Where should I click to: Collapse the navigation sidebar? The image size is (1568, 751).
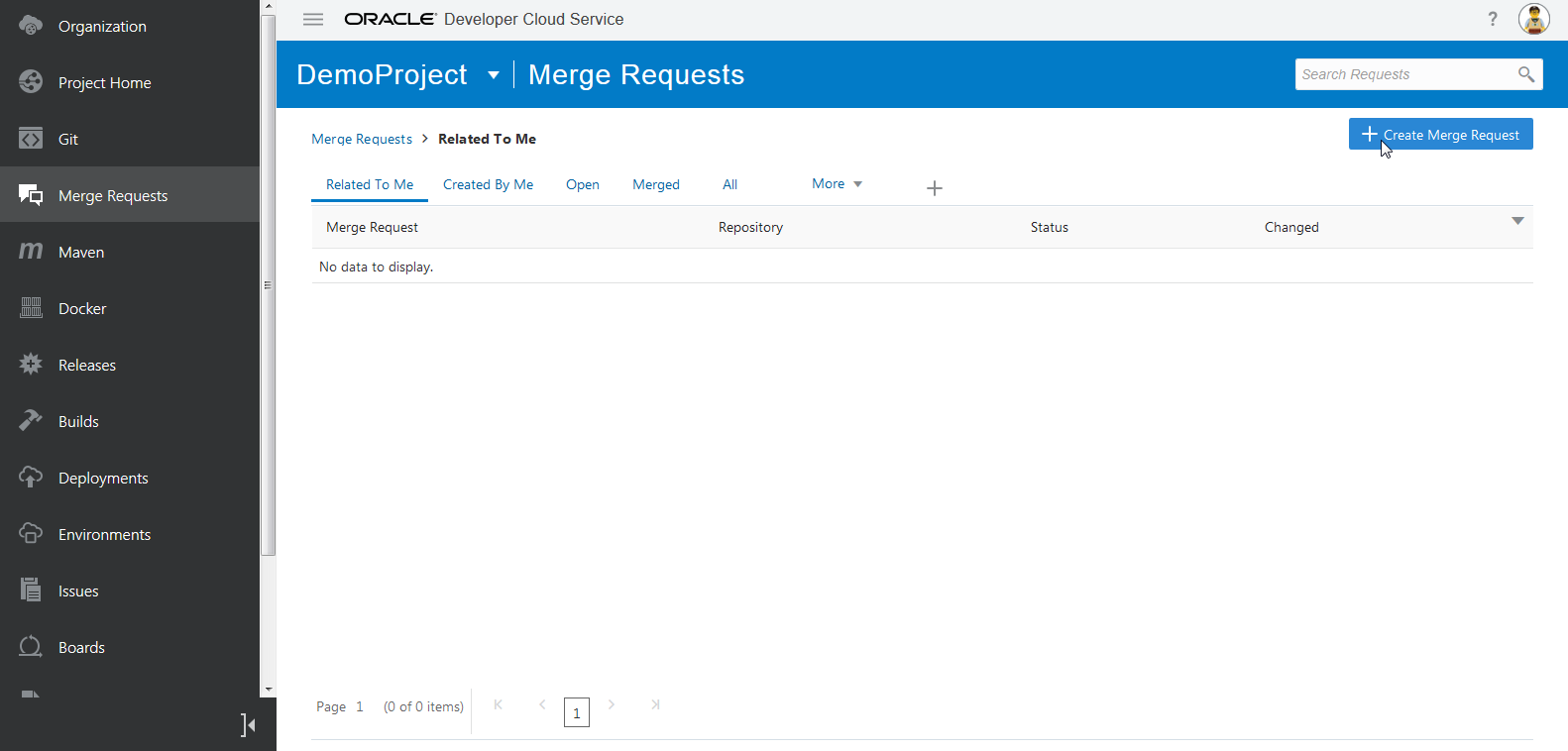(248, 725)
